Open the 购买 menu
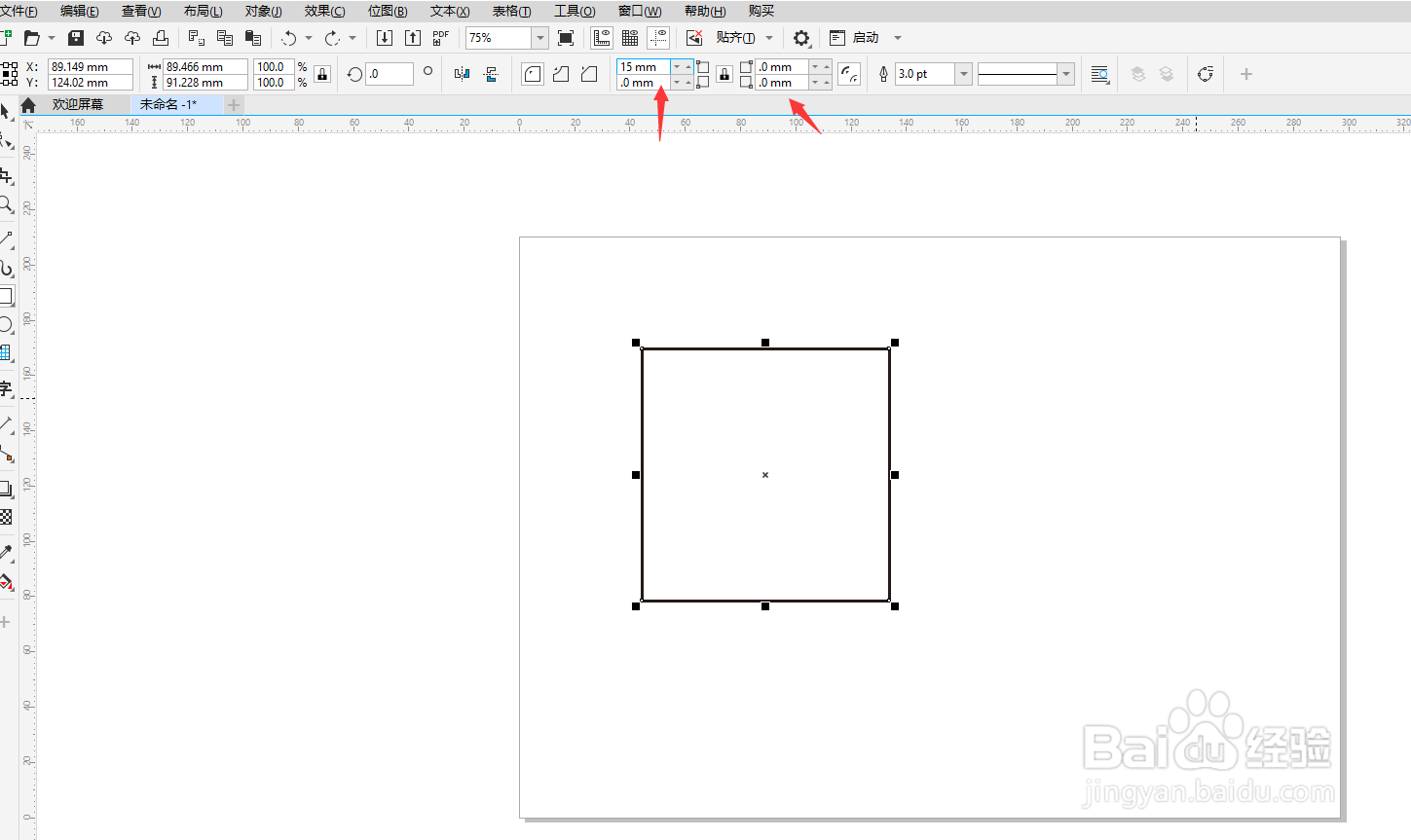 tap(761, 11)
